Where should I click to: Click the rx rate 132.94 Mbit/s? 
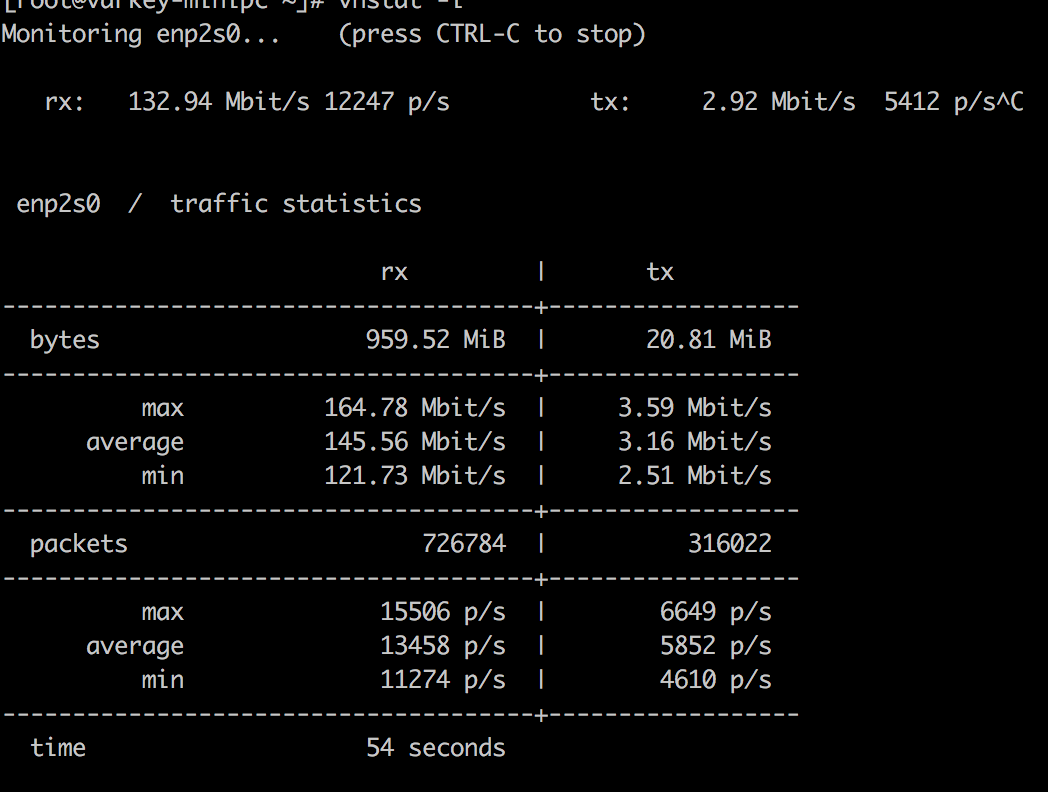[x=218, y=102]
